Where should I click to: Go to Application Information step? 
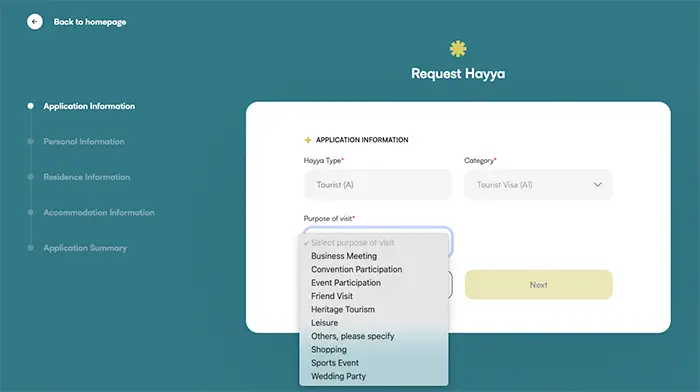coord(89,106)
